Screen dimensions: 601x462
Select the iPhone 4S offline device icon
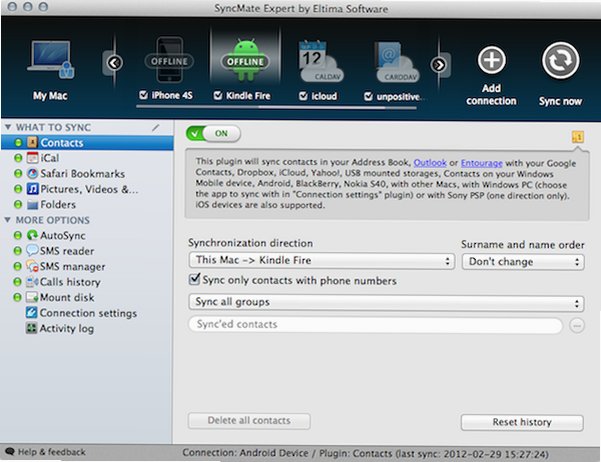(x=169, y=60)
